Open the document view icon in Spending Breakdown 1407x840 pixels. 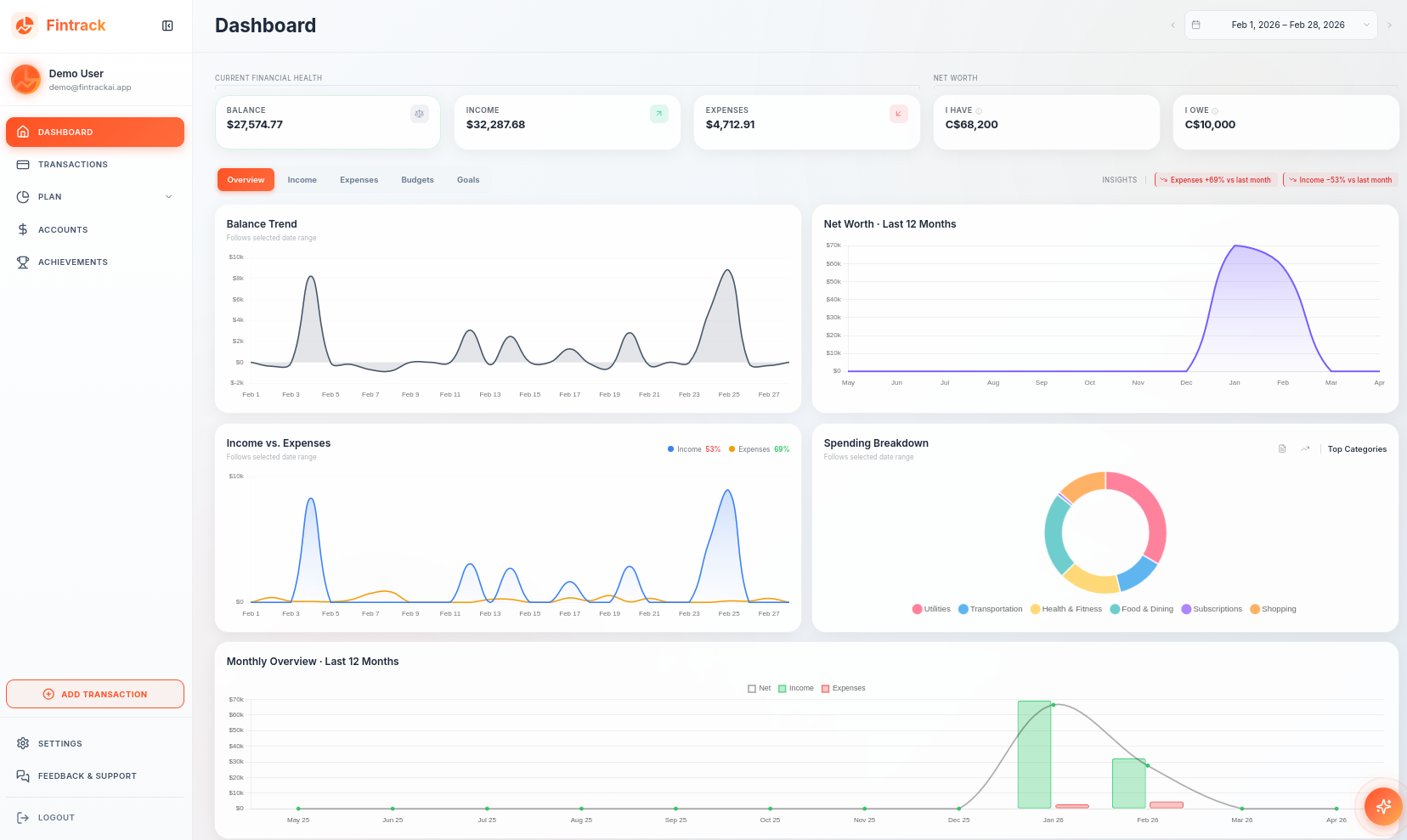tap(1282, 448)
